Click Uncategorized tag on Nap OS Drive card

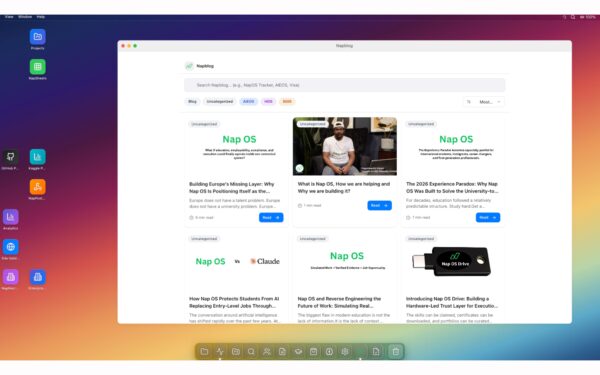coord(421,239)
